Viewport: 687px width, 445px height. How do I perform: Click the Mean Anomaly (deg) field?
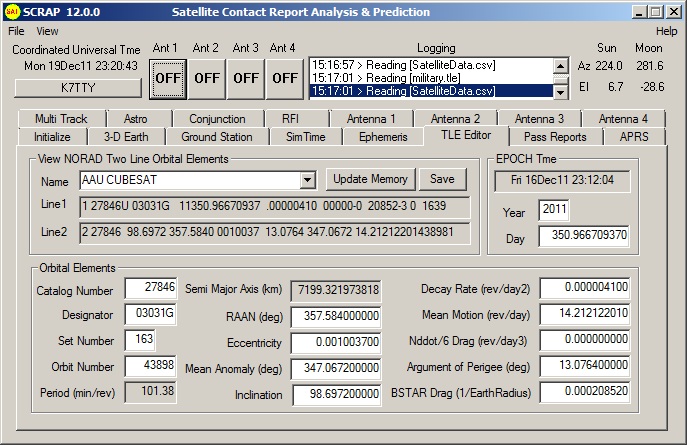[336, 368]
